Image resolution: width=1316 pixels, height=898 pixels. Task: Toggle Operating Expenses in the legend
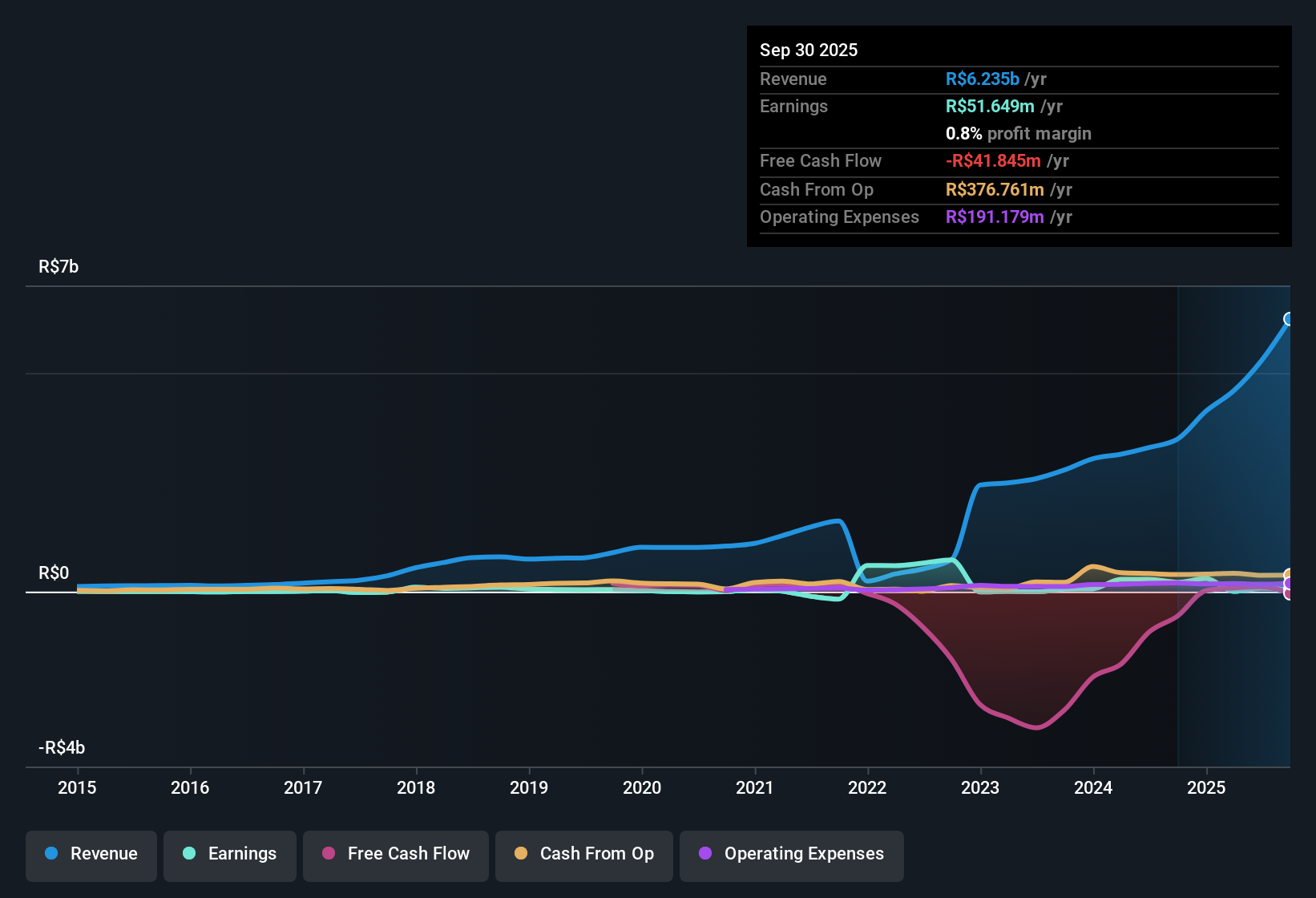coord(791,854)
